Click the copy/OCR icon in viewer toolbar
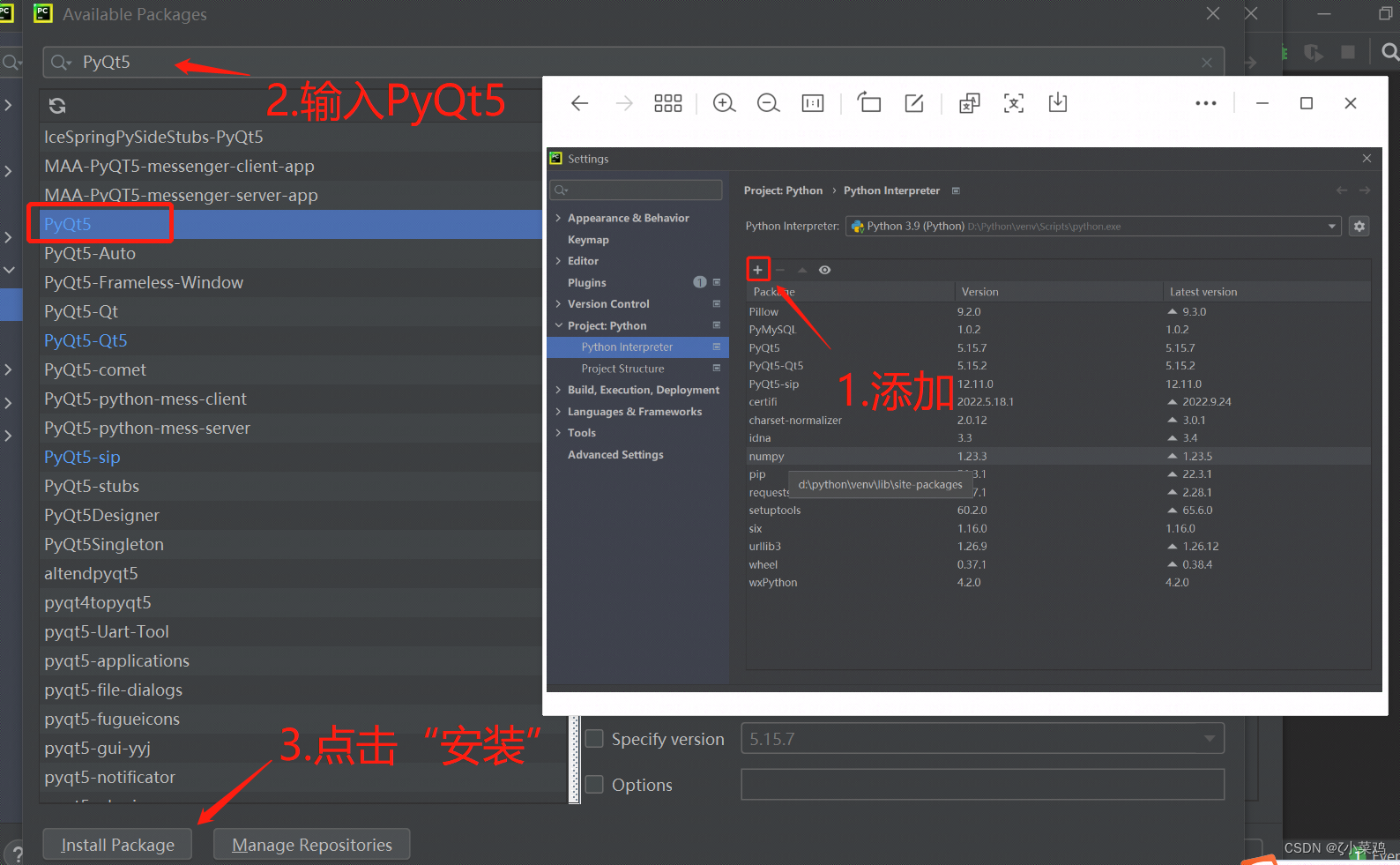 969,103
